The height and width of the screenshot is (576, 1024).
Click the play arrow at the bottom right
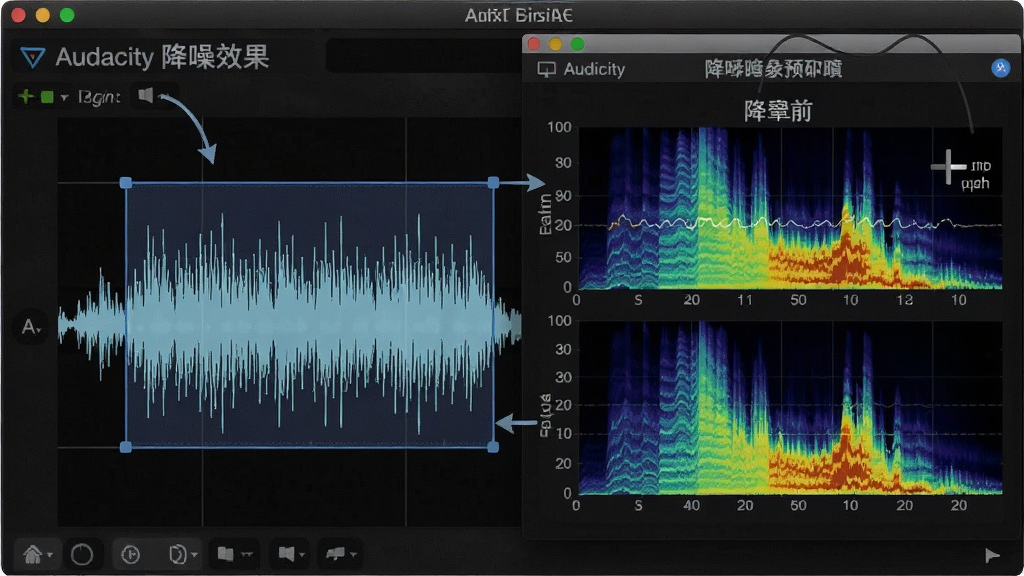(x=992, y=556)
